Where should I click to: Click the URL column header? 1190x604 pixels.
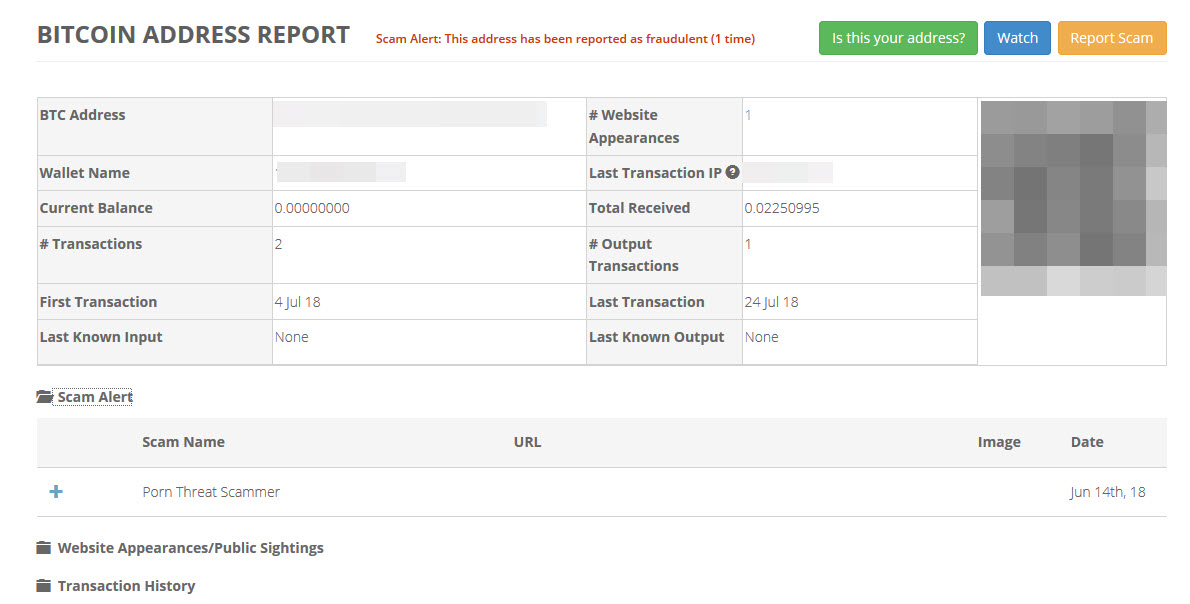pyautogui.click(x=527, y=442)
